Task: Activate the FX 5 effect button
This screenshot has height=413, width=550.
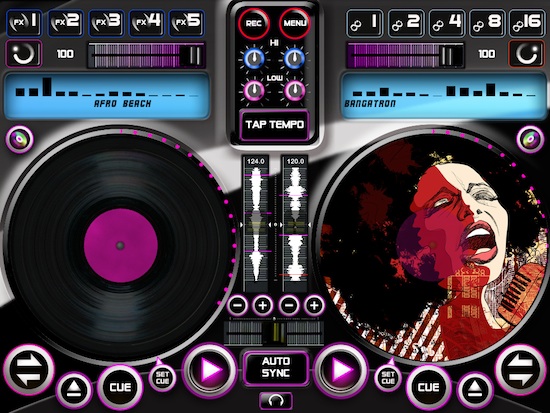Action: 186,23
